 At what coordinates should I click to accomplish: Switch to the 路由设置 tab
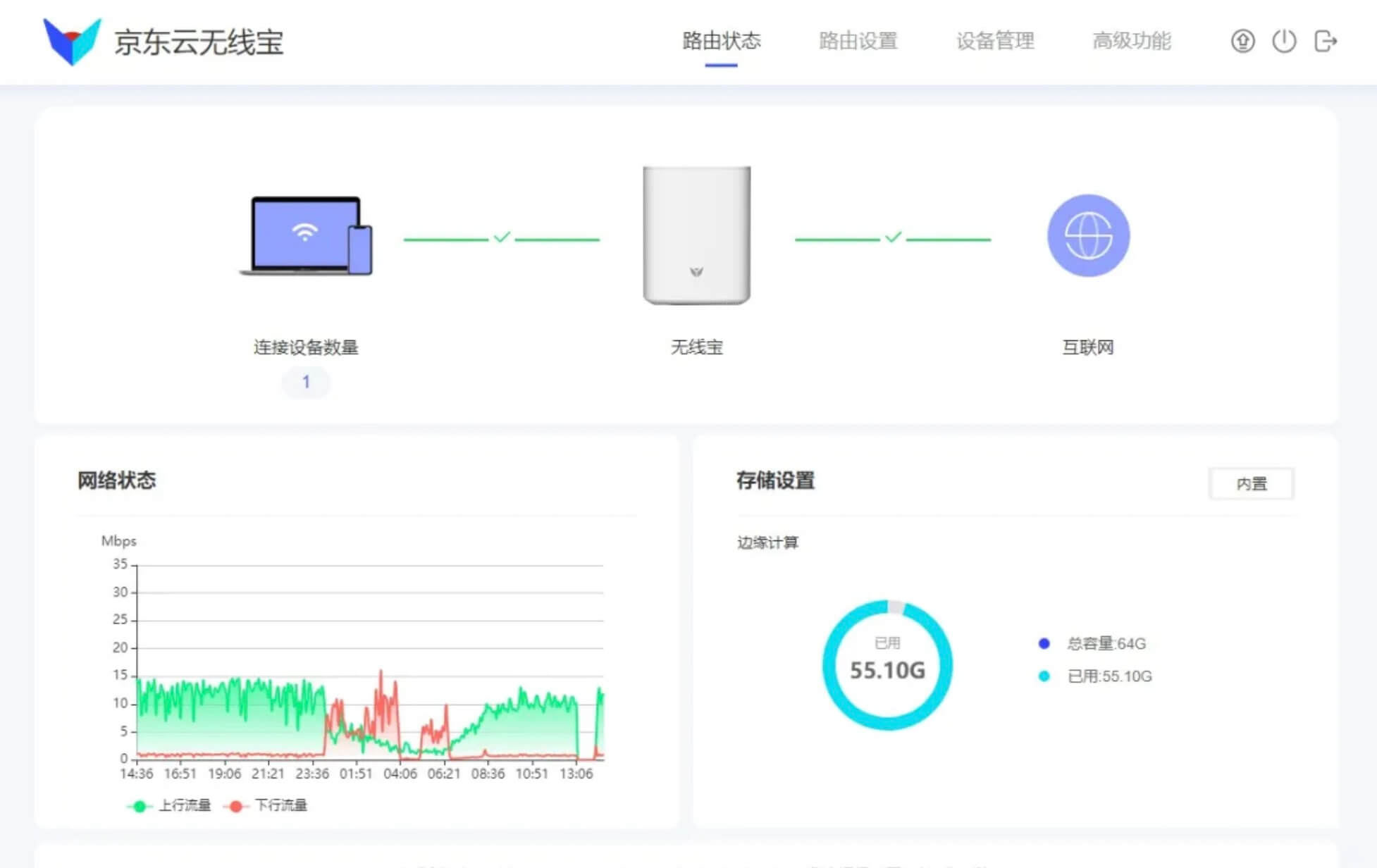pos(857,42)
